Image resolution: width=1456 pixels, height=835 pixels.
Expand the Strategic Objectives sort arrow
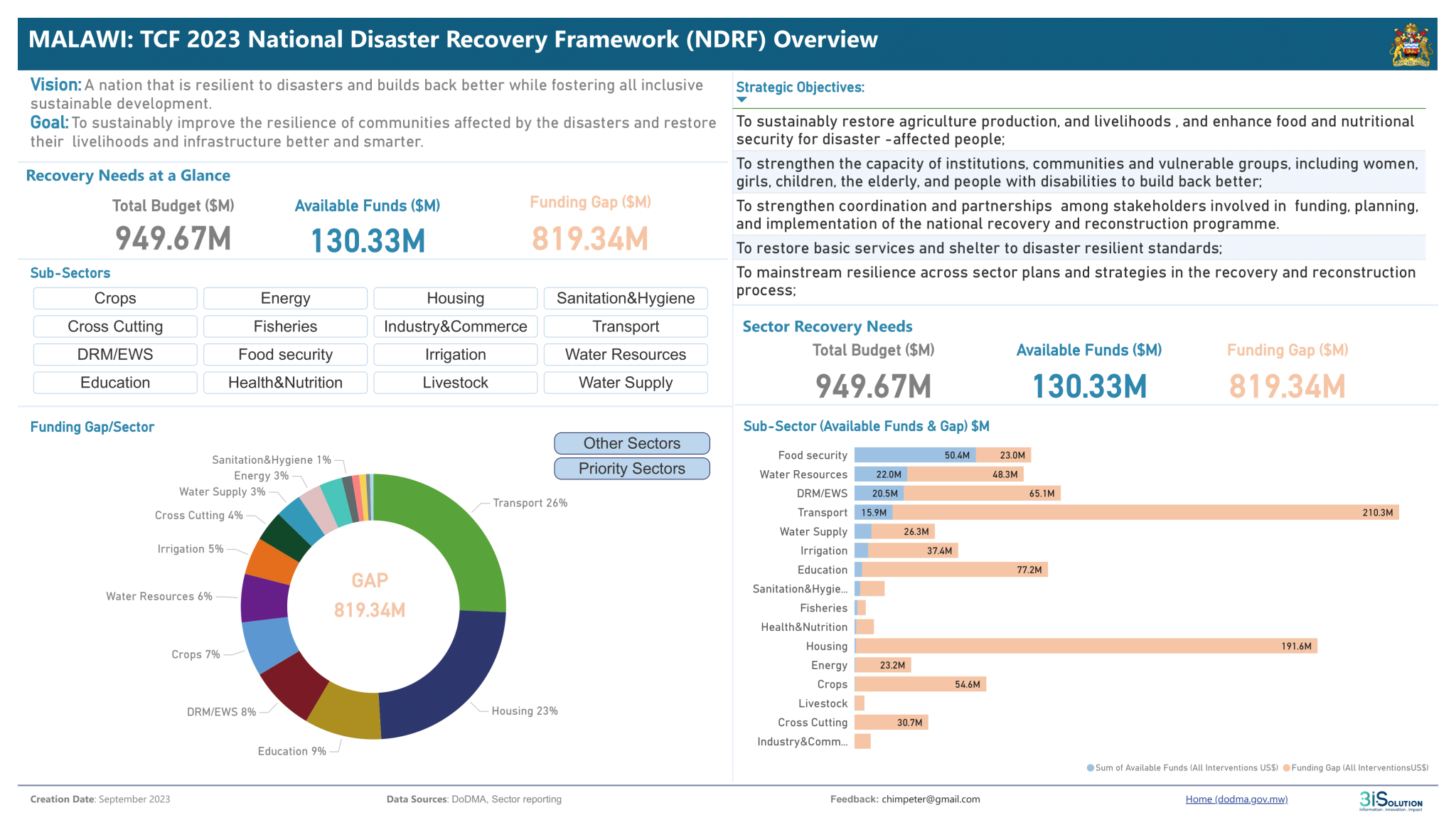[x=742, y=100]
